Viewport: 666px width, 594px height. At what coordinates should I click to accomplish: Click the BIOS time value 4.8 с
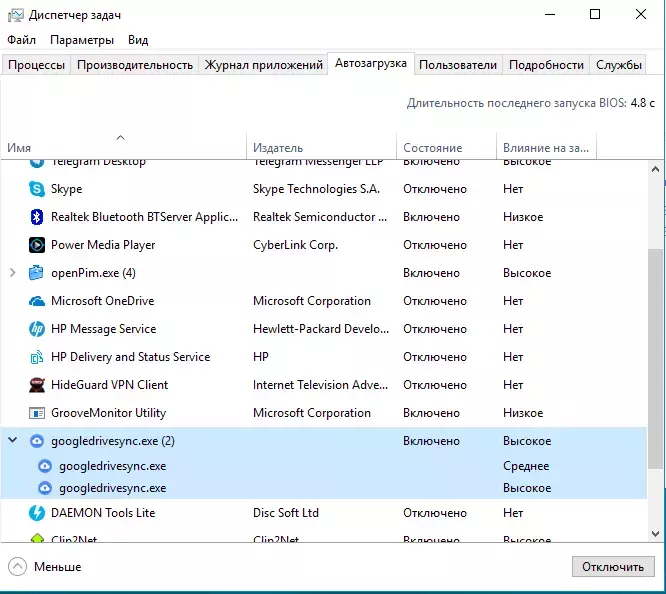click(642, 103)
